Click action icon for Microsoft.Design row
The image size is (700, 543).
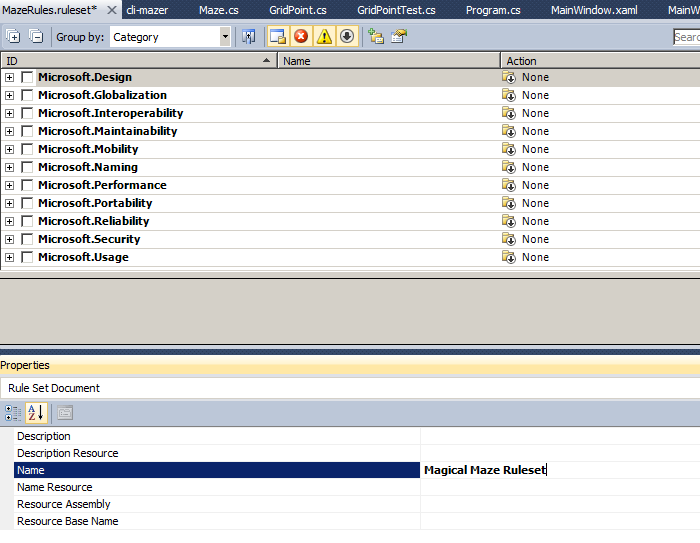tap(509, 77)
